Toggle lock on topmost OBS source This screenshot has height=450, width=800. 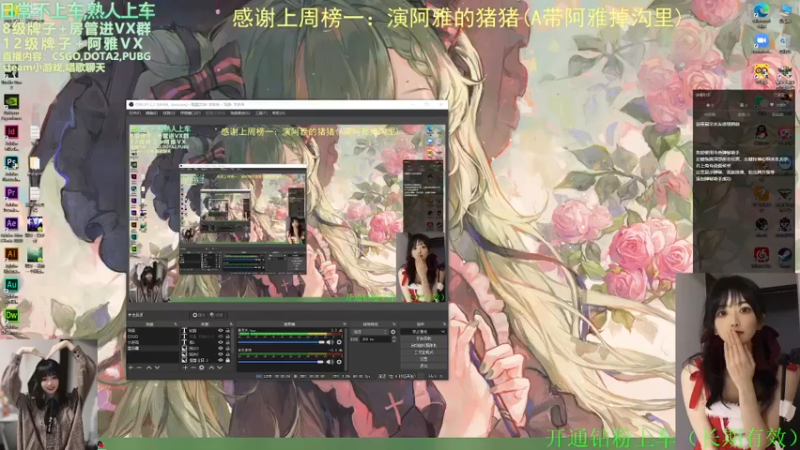pos(227,331)
